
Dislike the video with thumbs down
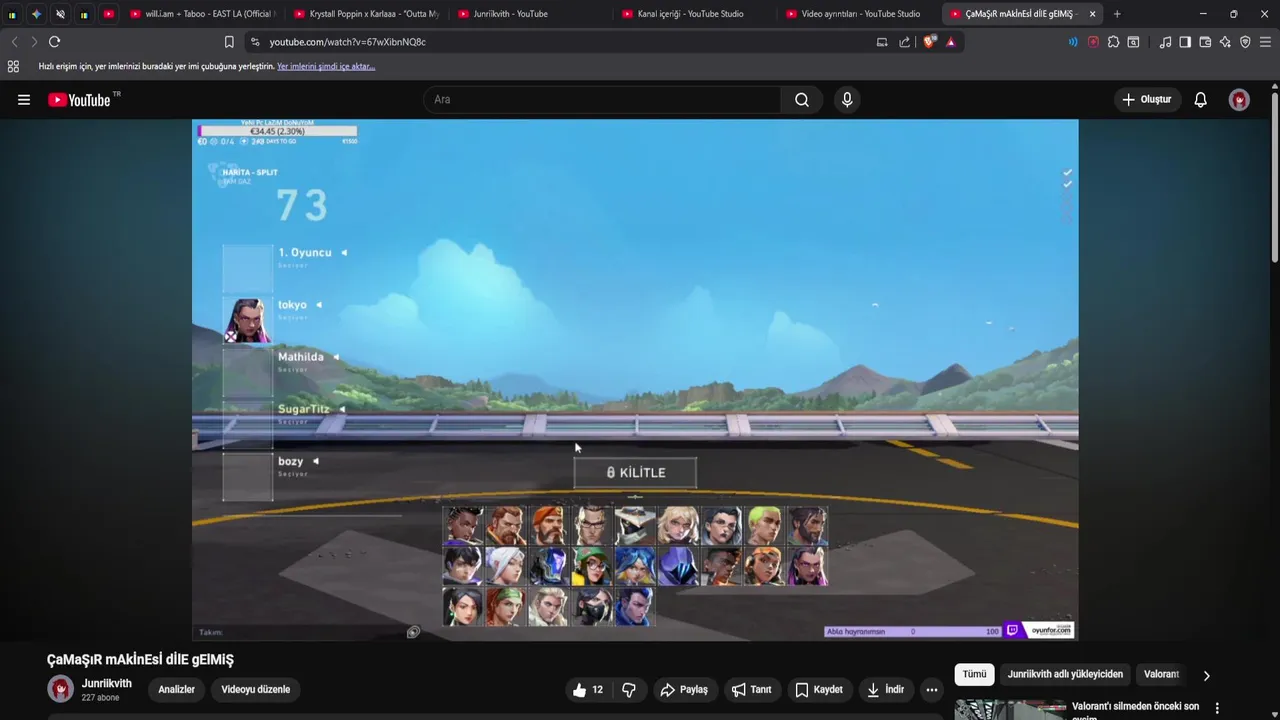pos(629,690)
